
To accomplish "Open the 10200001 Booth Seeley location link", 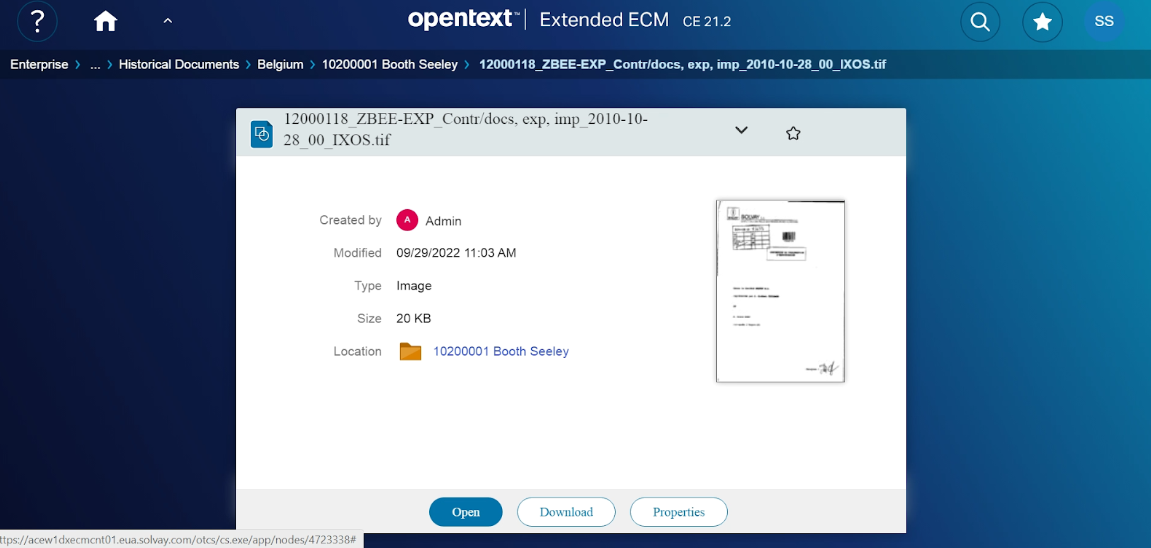I will (500, 351).
